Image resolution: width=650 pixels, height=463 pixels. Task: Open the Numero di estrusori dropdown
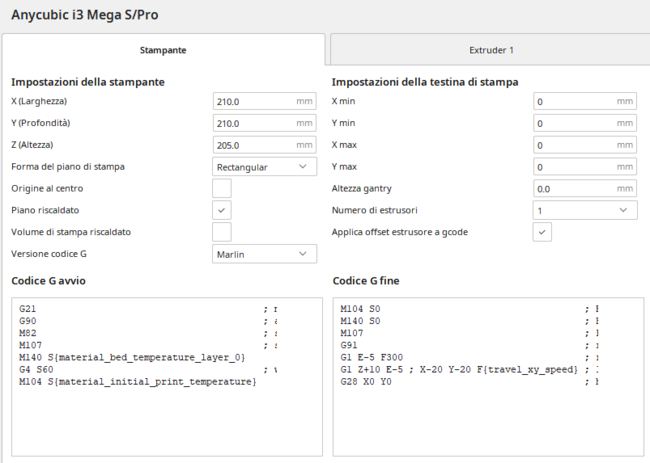point(584,210)
